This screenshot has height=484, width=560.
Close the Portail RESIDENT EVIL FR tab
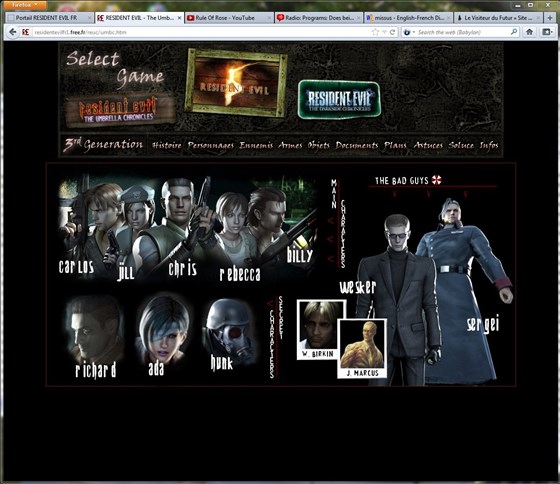click(x=90, y=18)
